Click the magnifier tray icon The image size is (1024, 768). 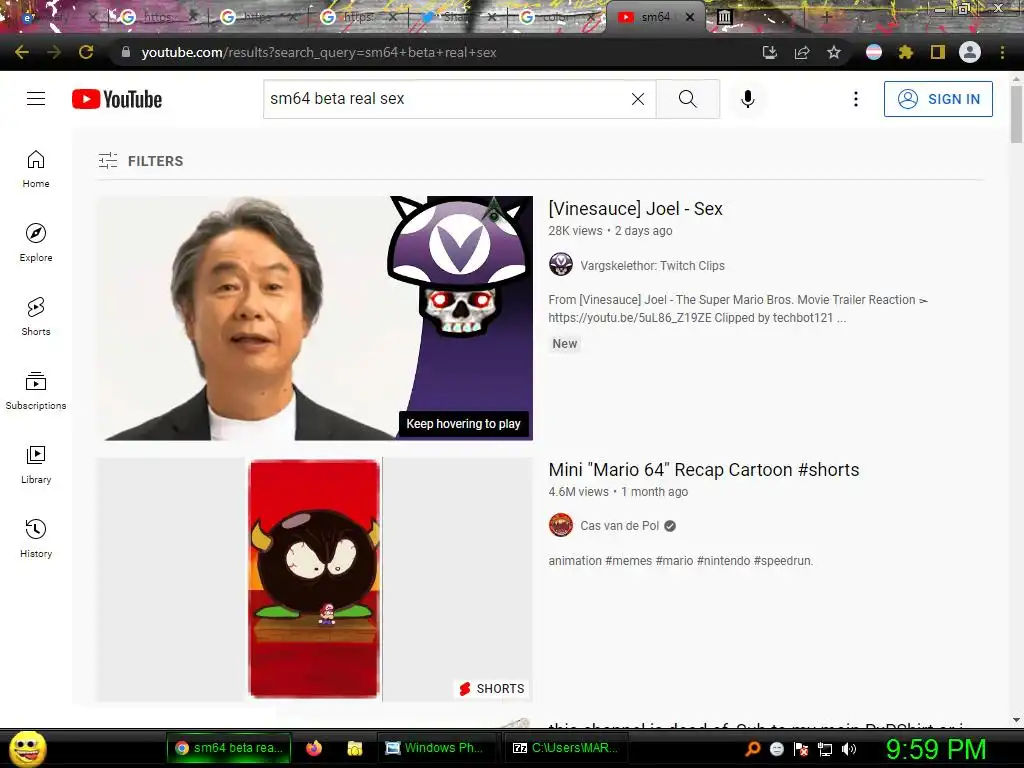pyautogui.click(x=753, y=749)
